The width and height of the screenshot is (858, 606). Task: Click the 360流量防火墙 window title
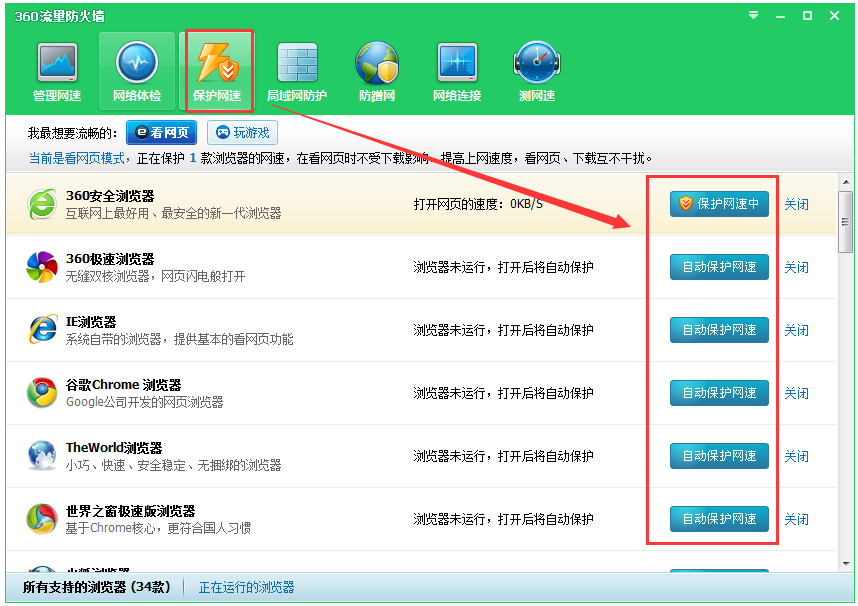[x=59, y=16]
